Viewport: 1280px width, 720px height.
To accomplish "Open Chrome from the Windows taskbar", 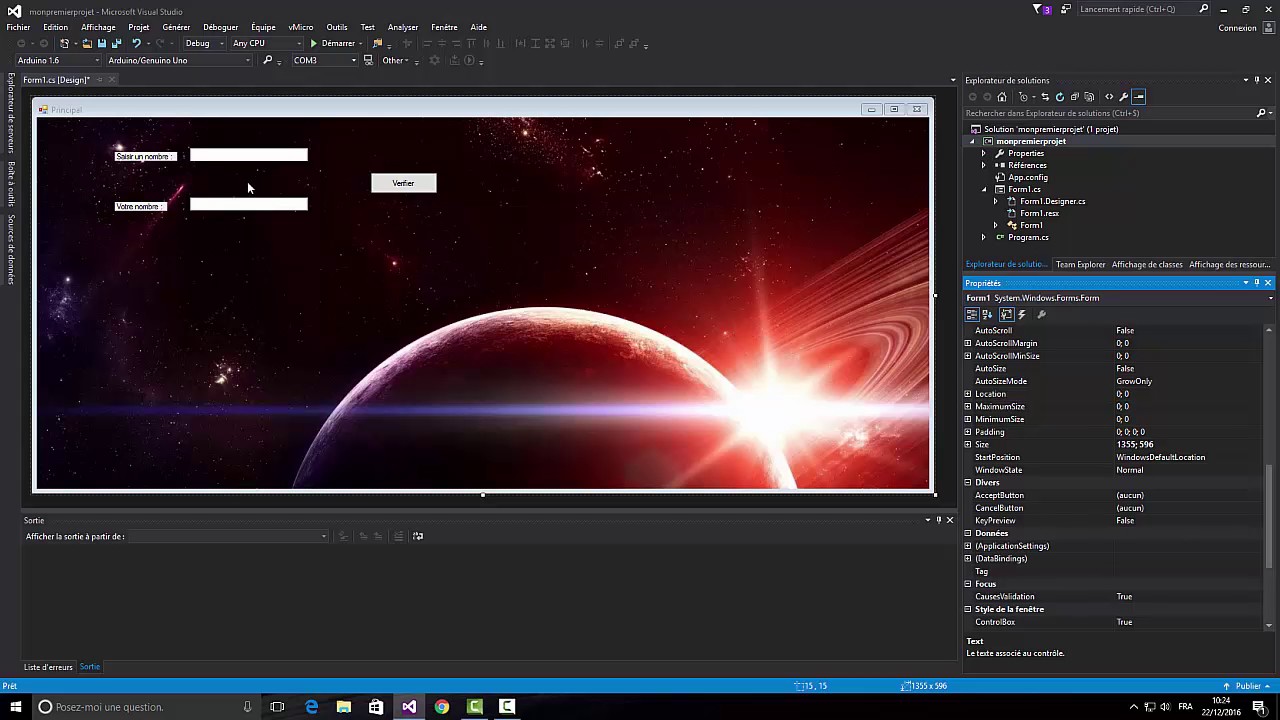I will point(441,707).
